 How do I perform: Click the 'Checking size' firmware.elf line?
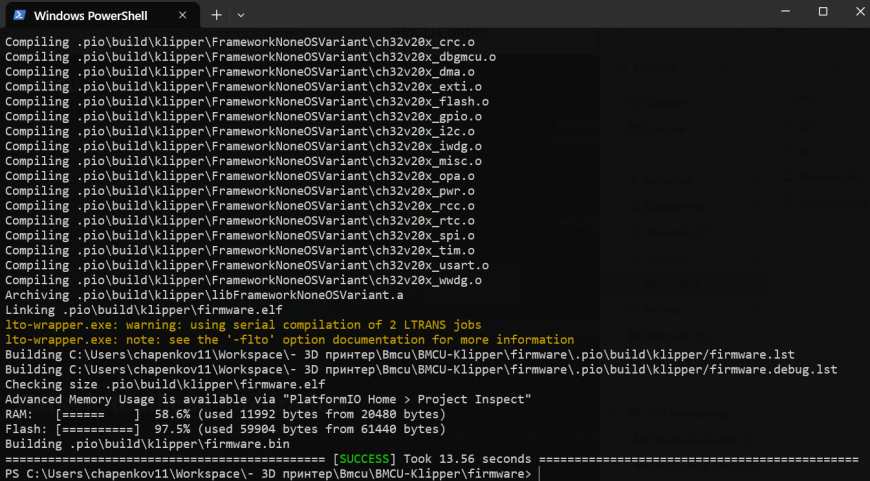pyautogui.click(x=165, y=384)
